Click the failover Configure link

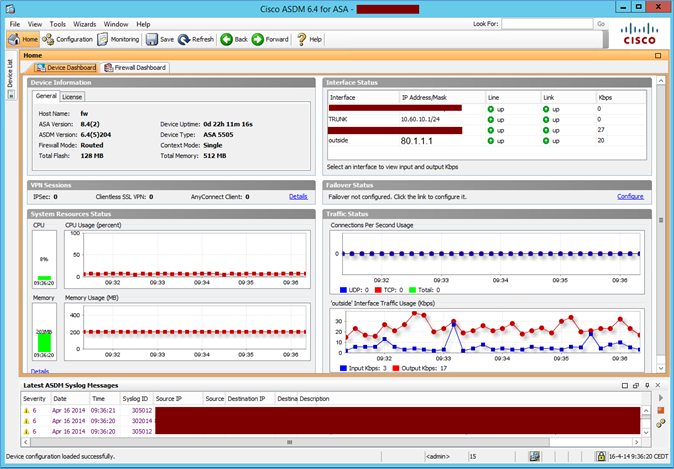click(x=630, y=196)
